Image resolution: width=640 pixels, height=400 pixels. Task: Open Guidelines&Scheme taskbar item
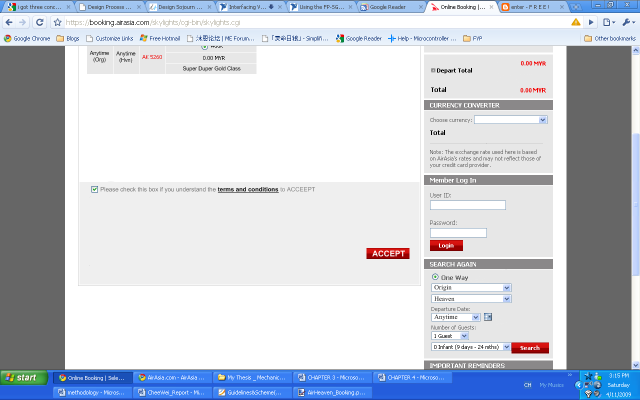click(x=252, y=392)
